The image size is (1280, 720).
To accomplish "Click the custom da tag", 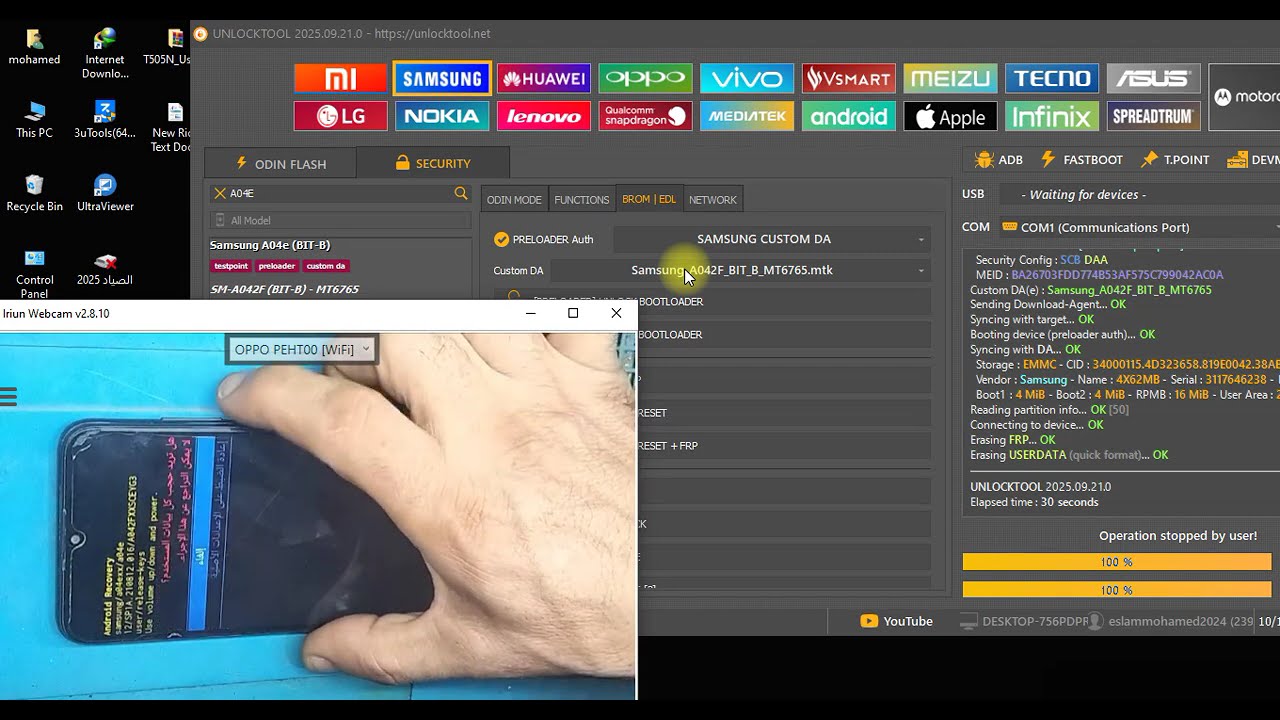I will tap(326, 266).
